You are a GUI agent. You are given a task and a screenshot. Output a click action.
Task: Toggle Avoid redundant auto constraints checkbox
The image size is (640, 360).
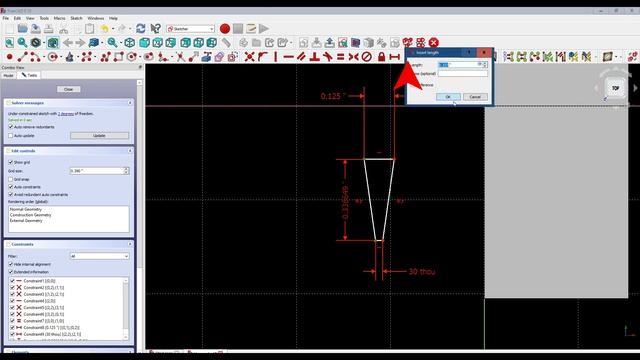coord(11,195)
